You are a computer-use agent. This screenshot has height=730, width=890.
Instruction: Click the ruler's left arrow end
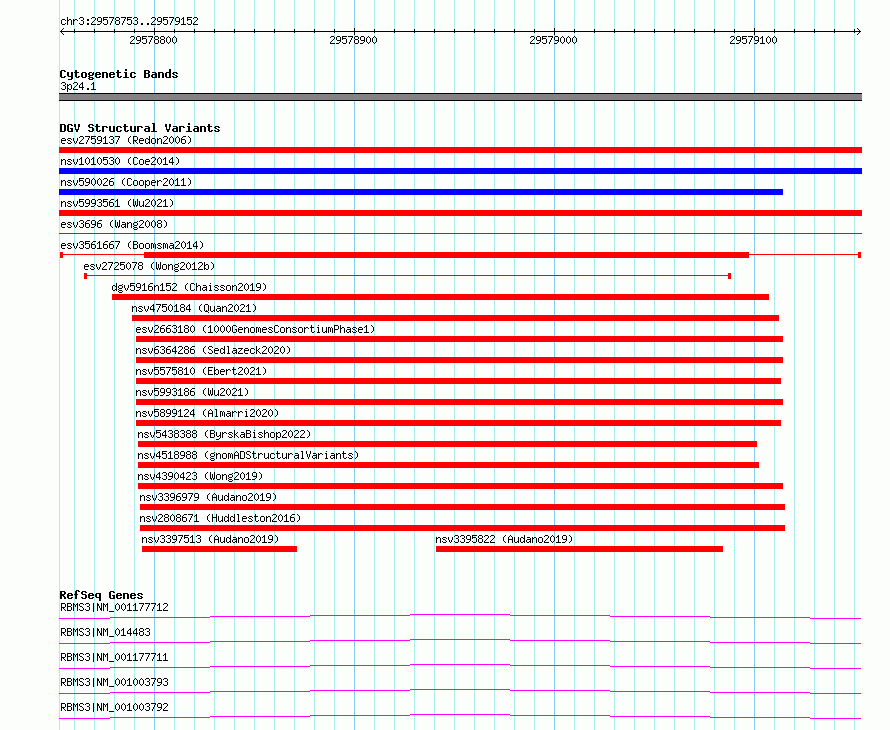point(62,32)
